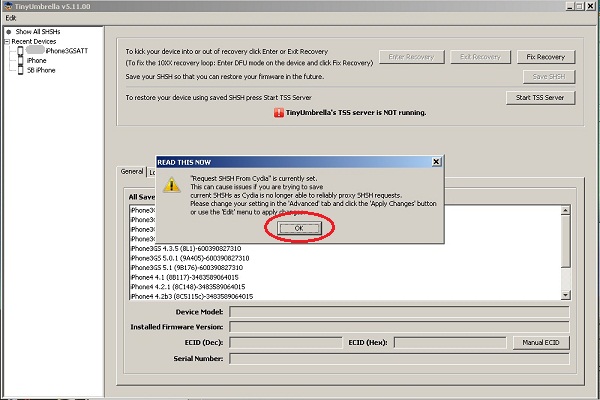
Task: Click phone icon beside 5B iPhone
Action: tap(20, 70)
